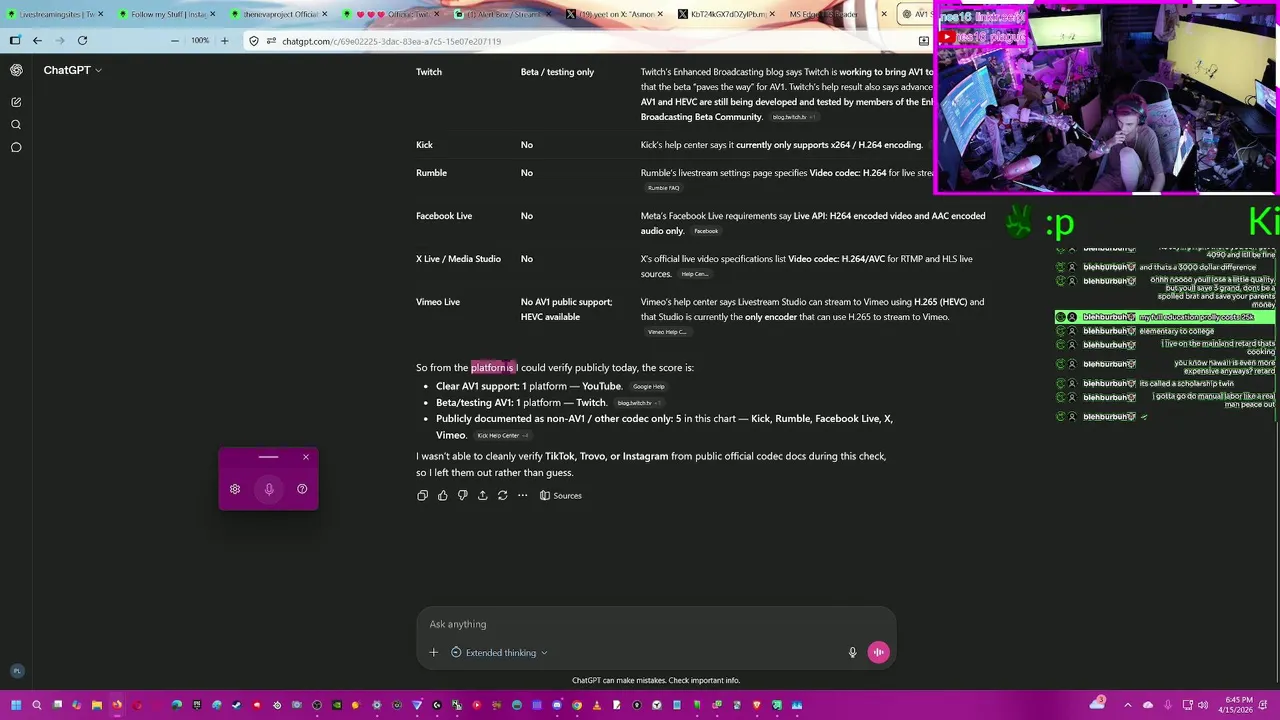
Task: Share the response via share icon
Action: point(482,495)
